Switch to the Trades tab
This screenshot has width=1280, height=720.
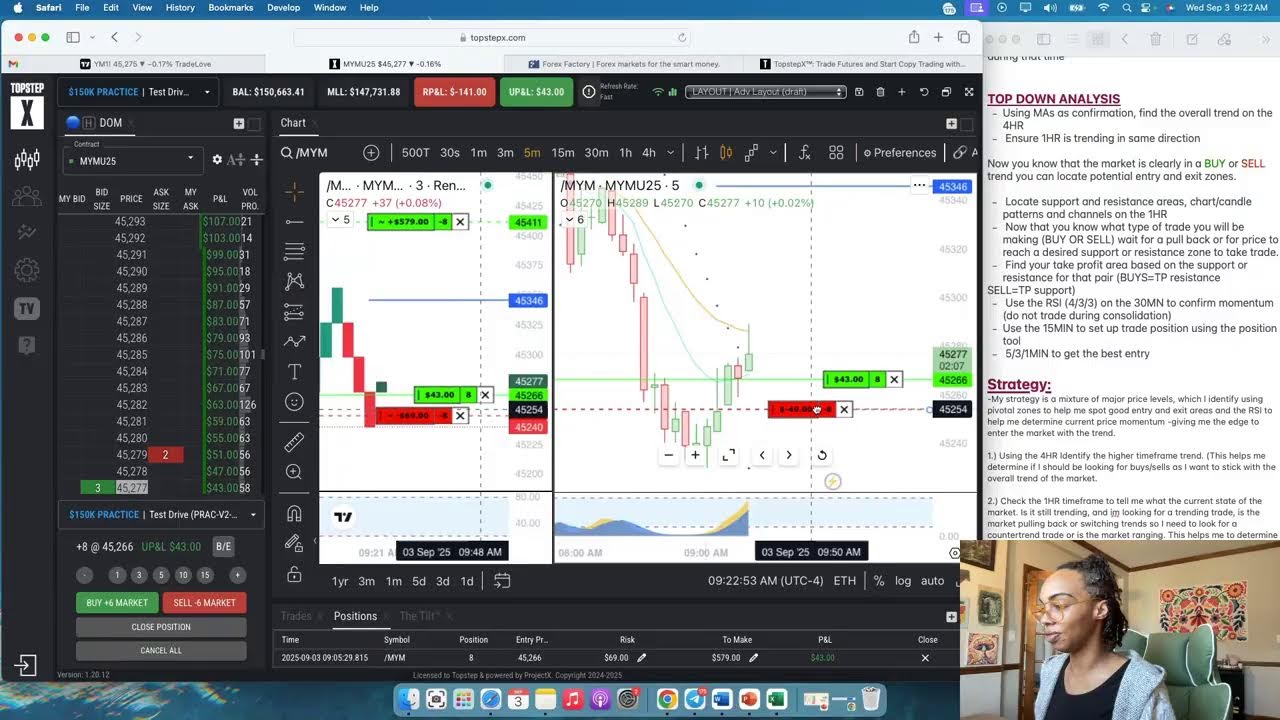point(296,616)
